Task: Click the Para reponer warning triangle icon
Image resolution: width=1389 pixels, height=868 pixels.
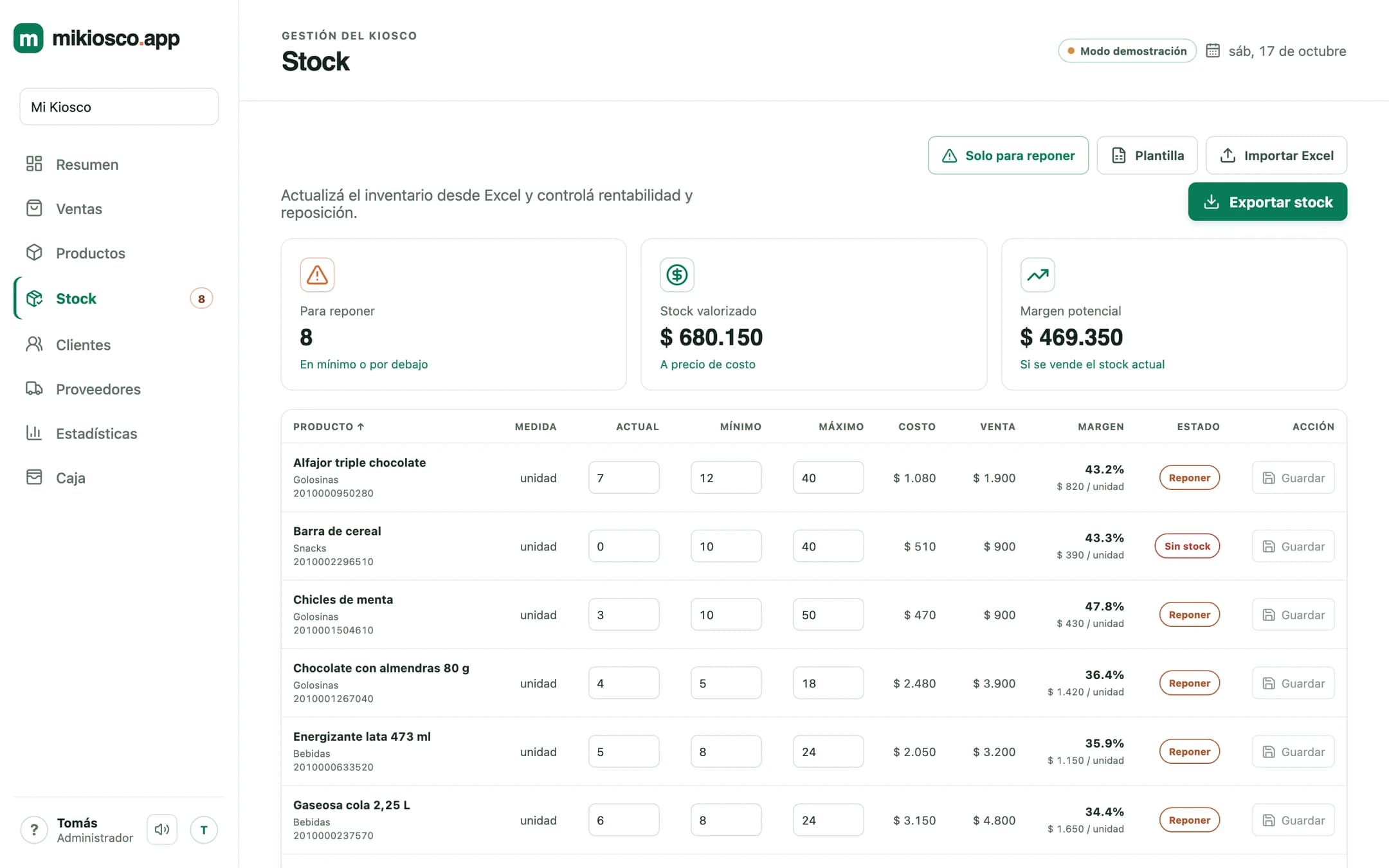Action: coord(317,275)
